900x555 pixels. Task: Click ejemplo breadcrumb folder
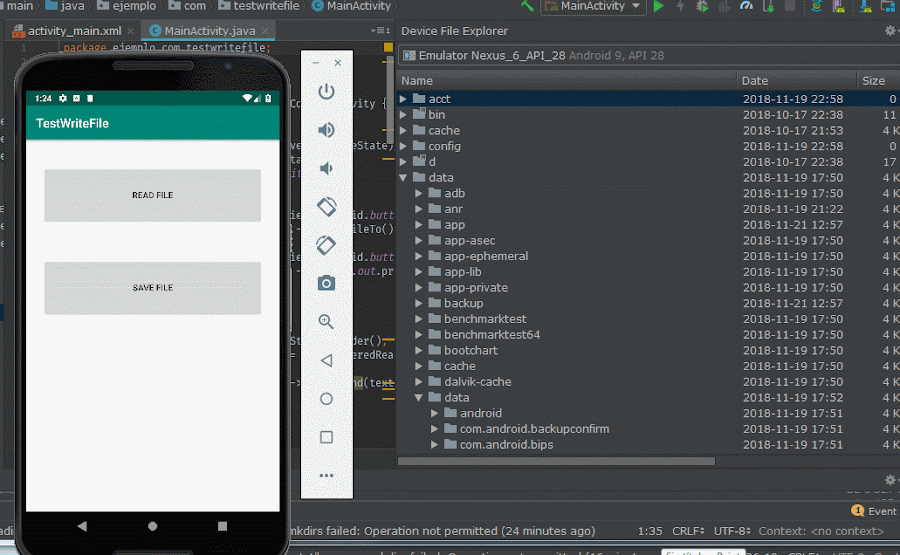click(126, 6)
